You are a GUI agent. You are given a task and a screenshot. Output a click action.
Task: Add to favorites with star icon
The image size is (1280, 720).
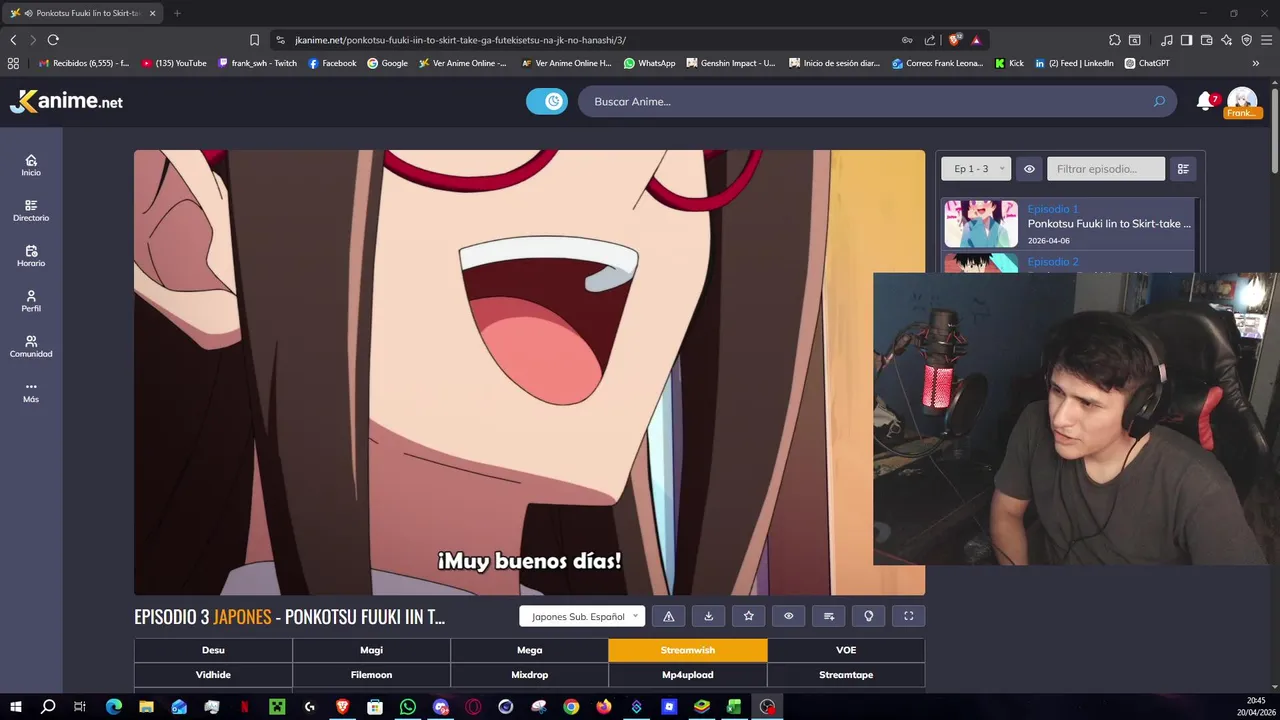coord(749,616)
